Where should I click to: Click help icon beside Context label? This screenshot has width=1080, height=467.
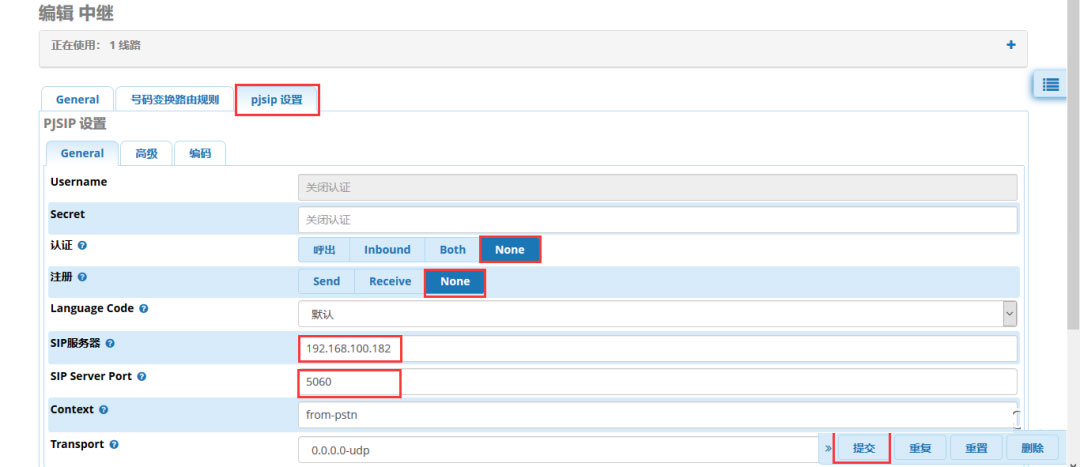tap(104, 410)
